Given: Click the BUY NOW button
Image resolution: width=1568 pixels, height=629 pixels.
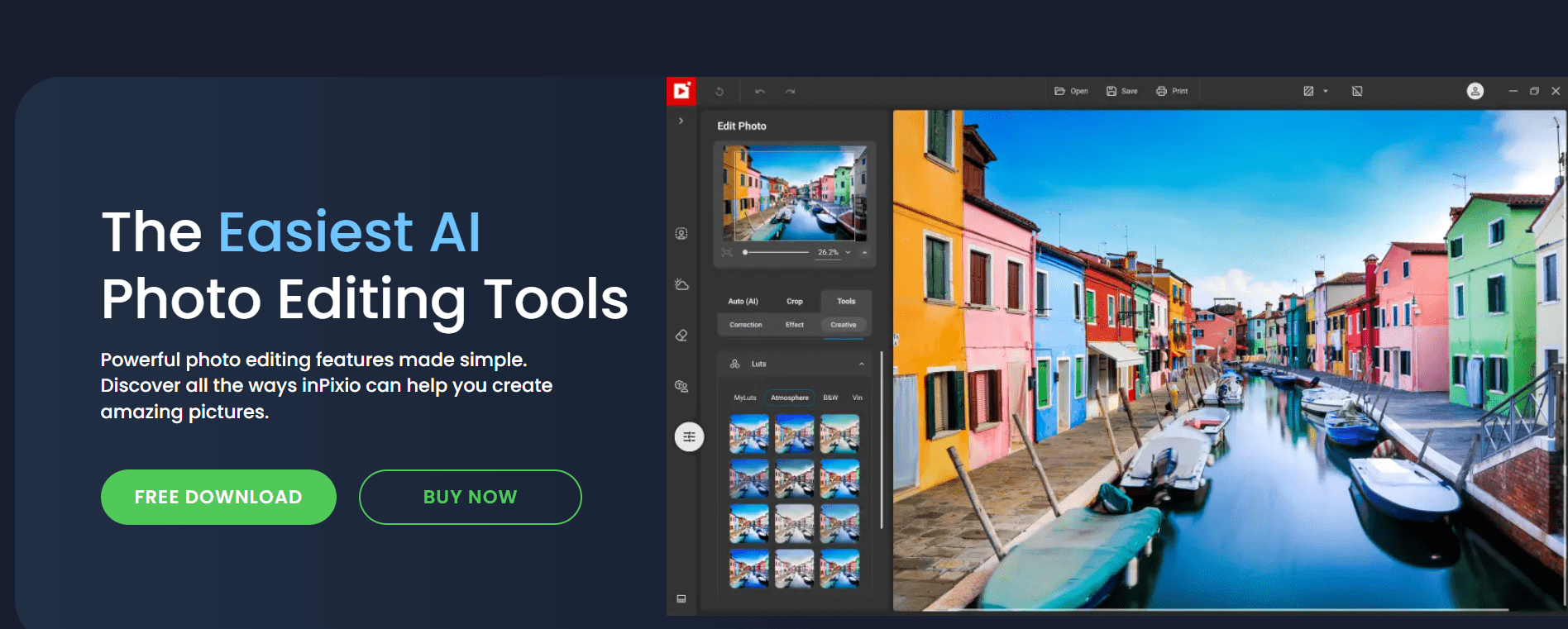Looking at the screenshot, I should [x=470, y=497].
